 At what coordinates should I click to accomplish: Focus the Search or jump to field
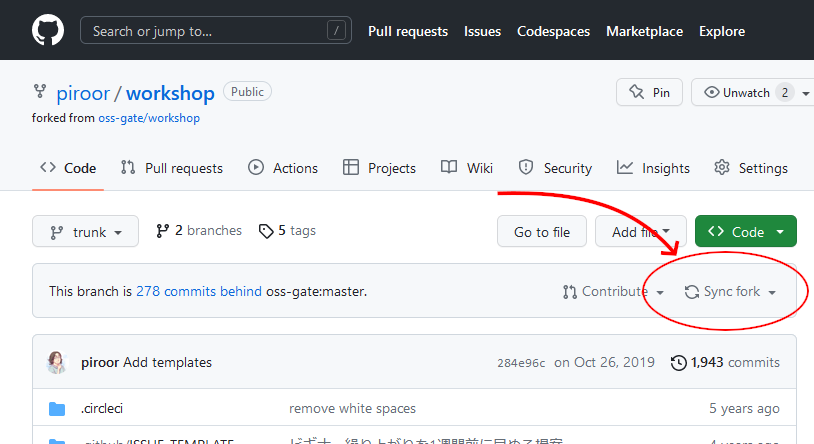(215, 31)
